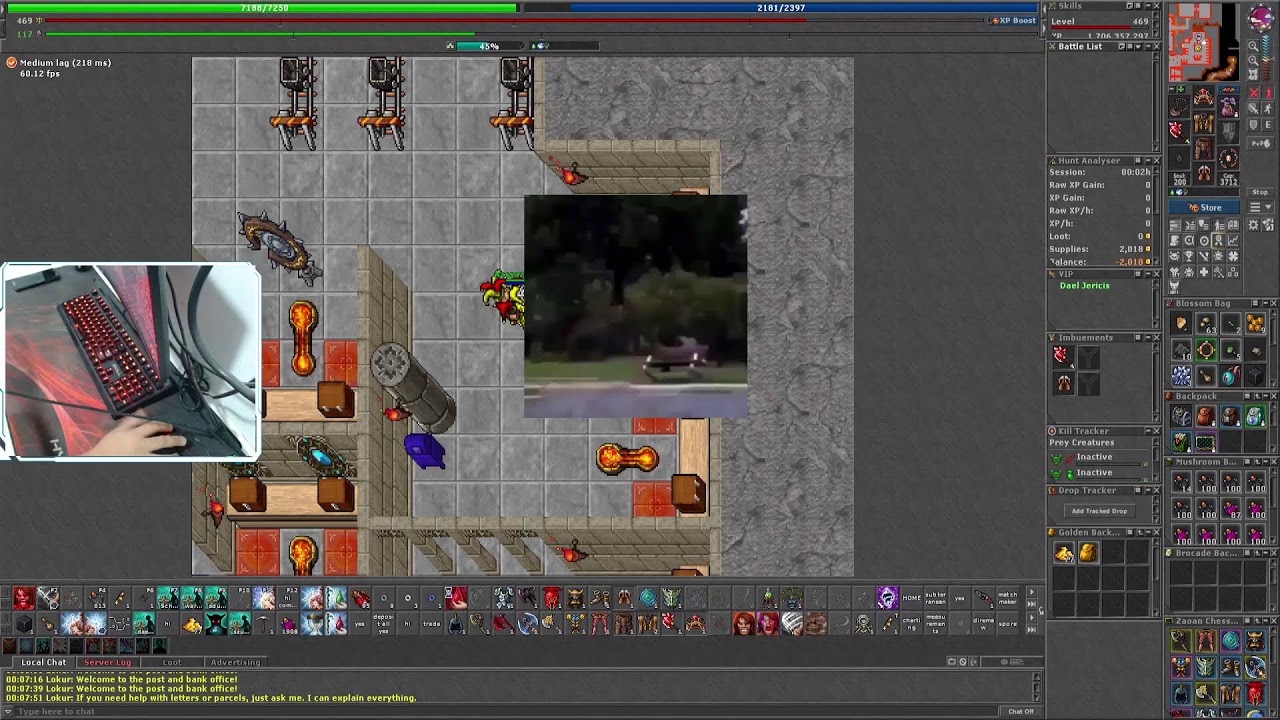1280x720 pixels.
Task: Open the trophy sidebar icon
Action: 1189,255
